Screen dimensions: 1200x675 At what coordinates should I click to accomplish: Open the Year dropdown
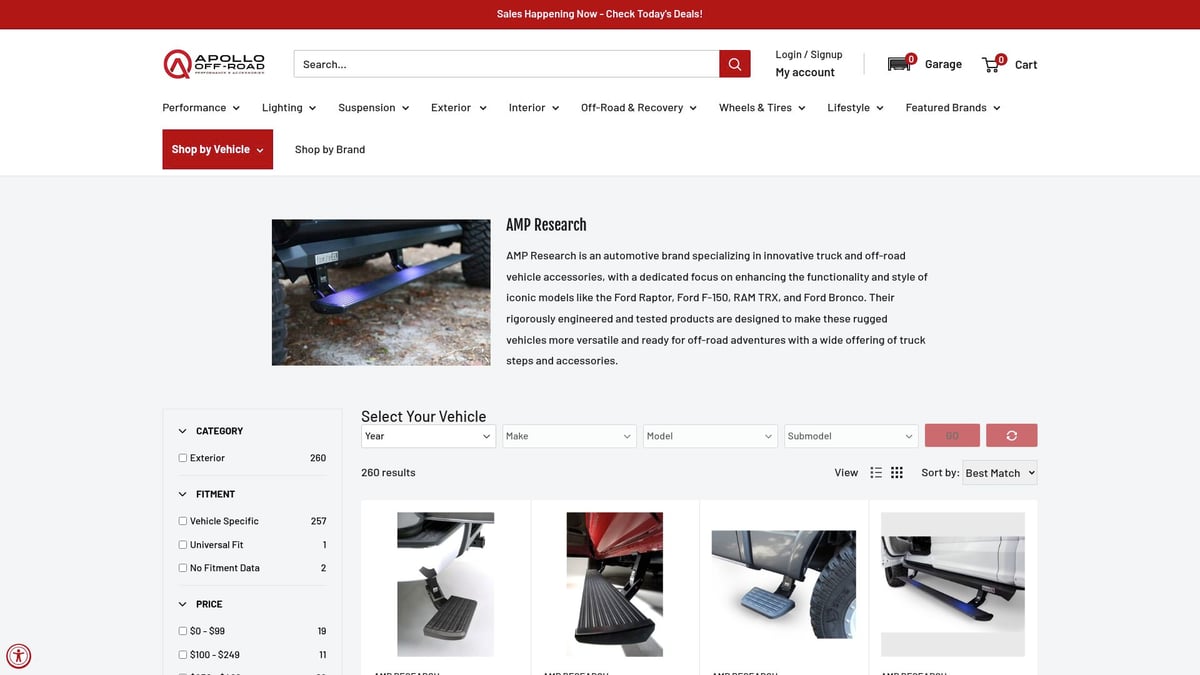click(428, 436)
